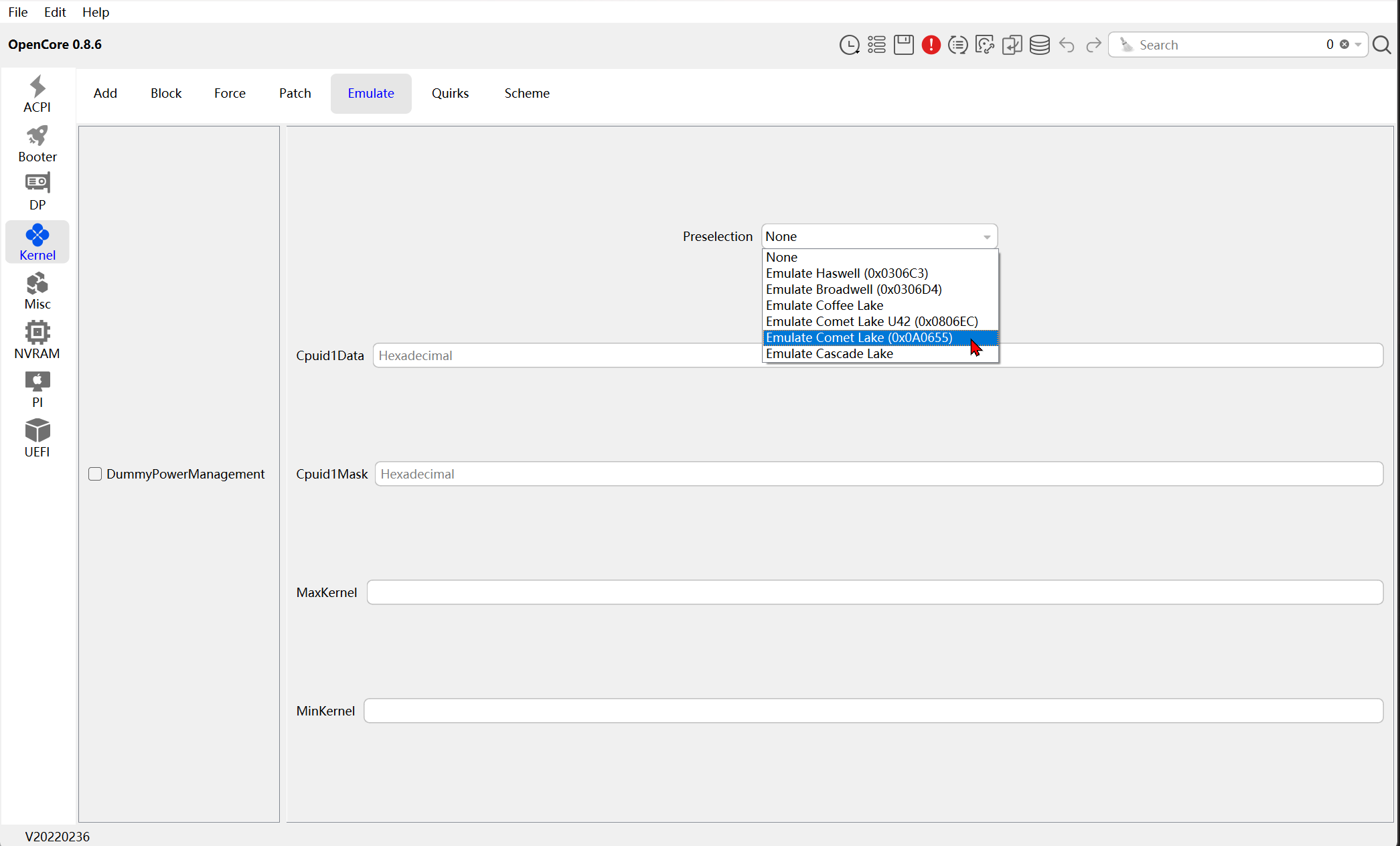Click the undo arrow icon
The width and height of the screenshot is (1400, 846).
tap(1067, 45)
